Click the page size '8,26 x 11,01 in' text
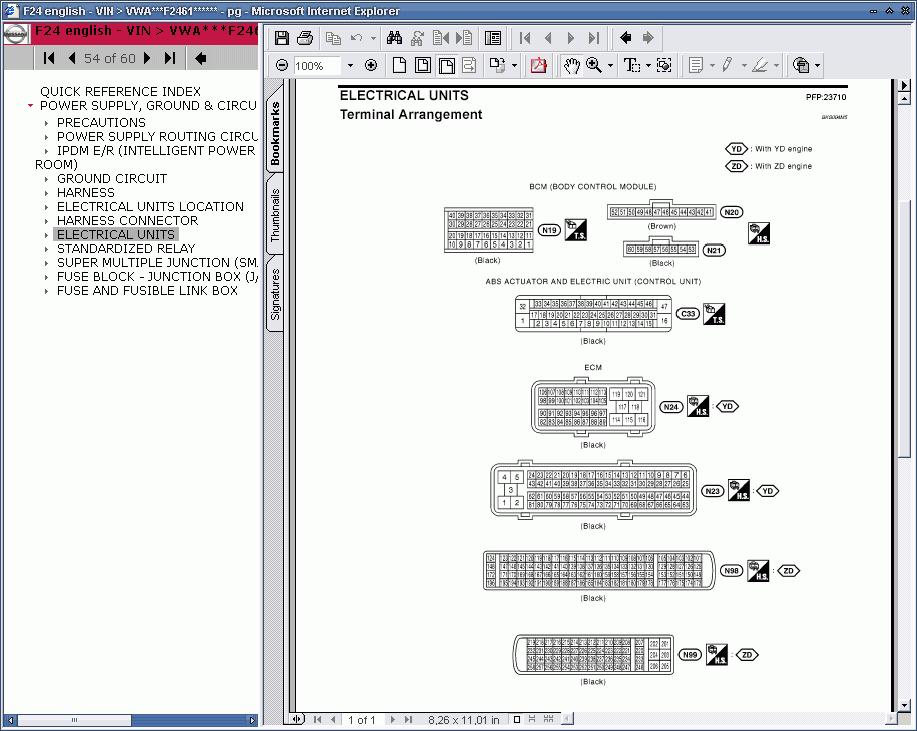This screenshot has height=731, width=917. (464, 720)
